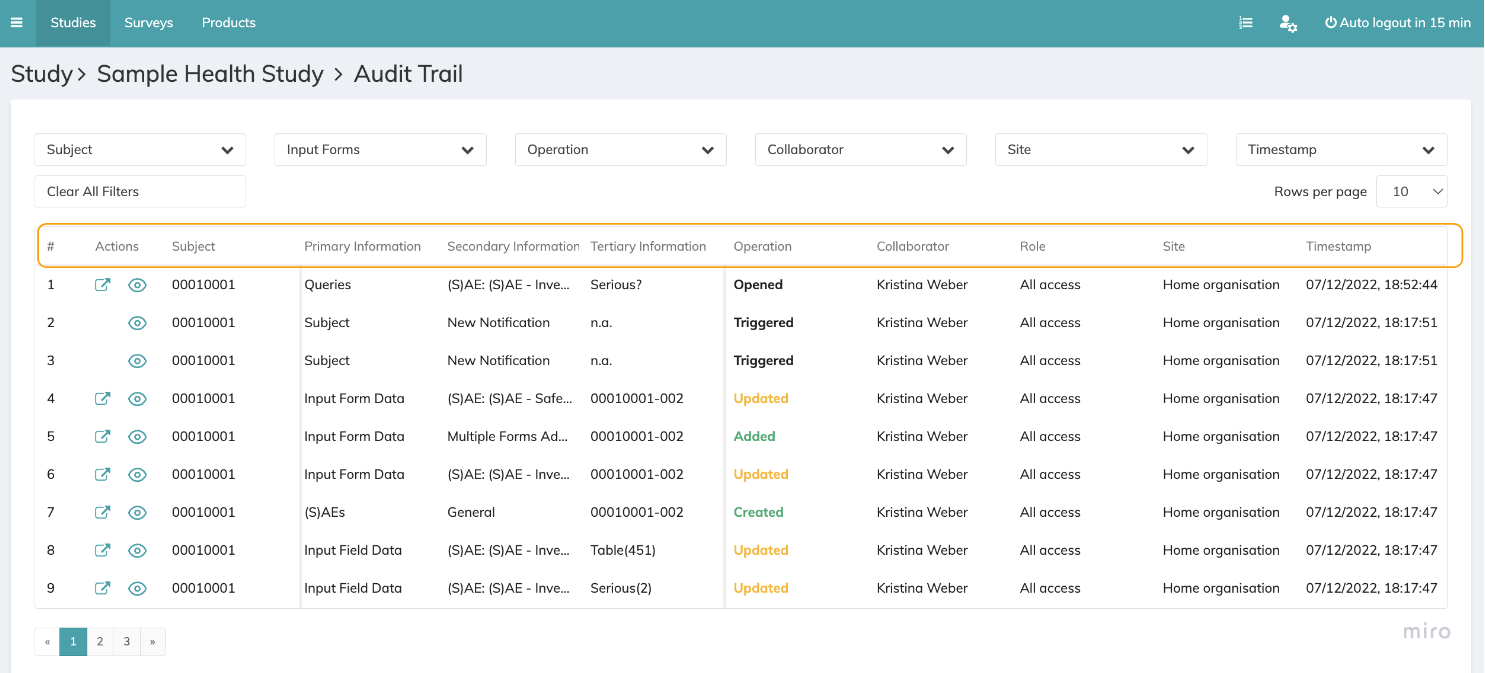Expand the Timestamp filter dropdown
This screenshot has height=673, width=1485.
coord(1342,150)
